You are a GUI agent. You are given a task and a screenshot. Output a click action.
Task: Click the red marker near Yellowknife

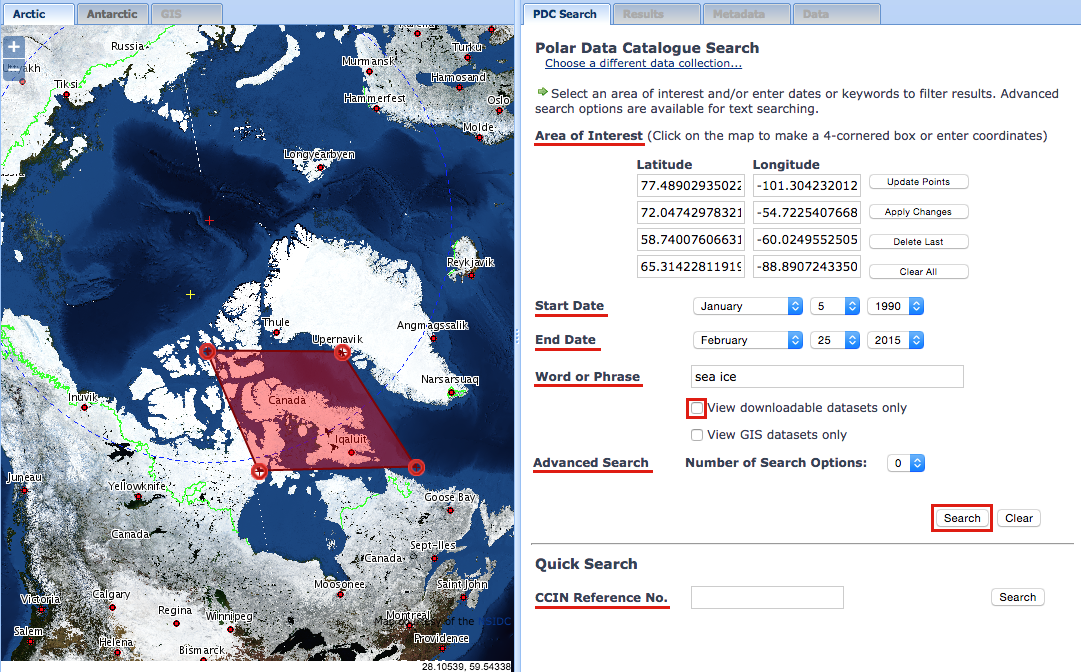(x=138, y=495)
